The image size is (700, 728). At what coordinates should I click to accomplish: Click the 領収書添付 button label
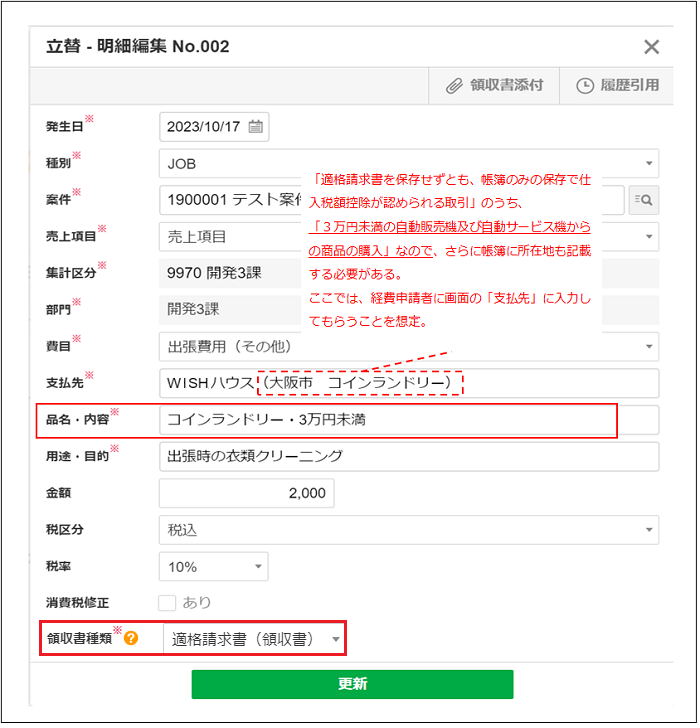(506, 86)
